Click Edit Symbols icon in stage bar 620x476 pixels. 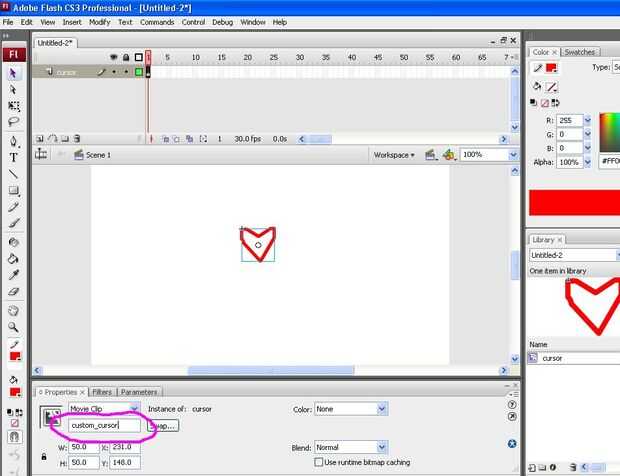point(448,155)
